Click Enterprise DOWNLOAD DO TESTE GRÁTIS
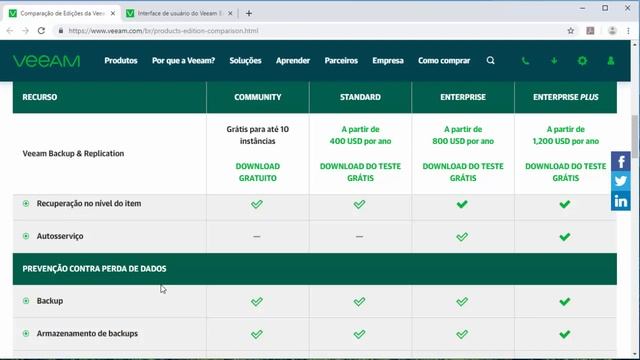The width and height of the screenshot is (640, 360). click(463, 172)
